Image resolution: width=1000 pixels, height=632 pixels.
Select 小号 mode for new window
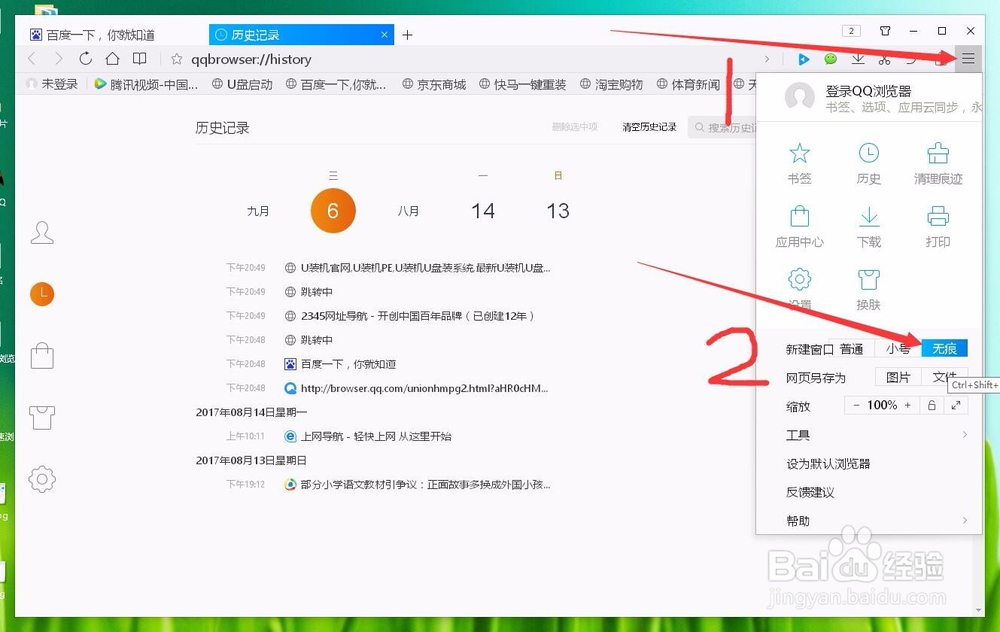tap(899, 349)
